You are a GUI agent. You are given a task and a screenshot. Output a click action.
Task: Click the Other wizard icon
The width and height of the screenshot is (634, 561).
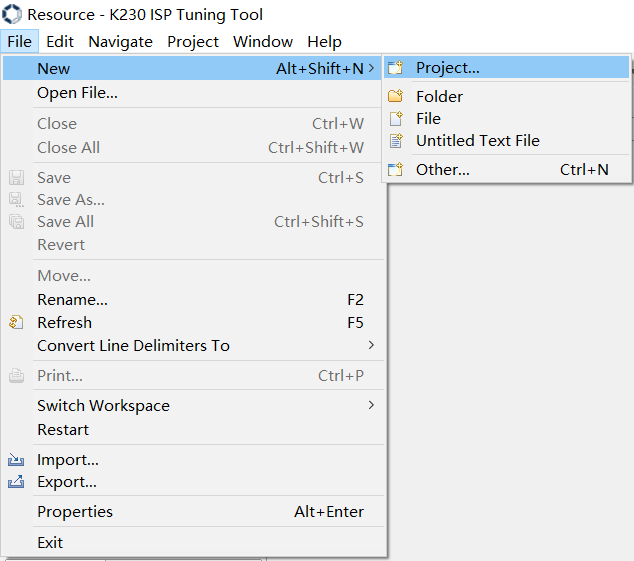(396, 170)
